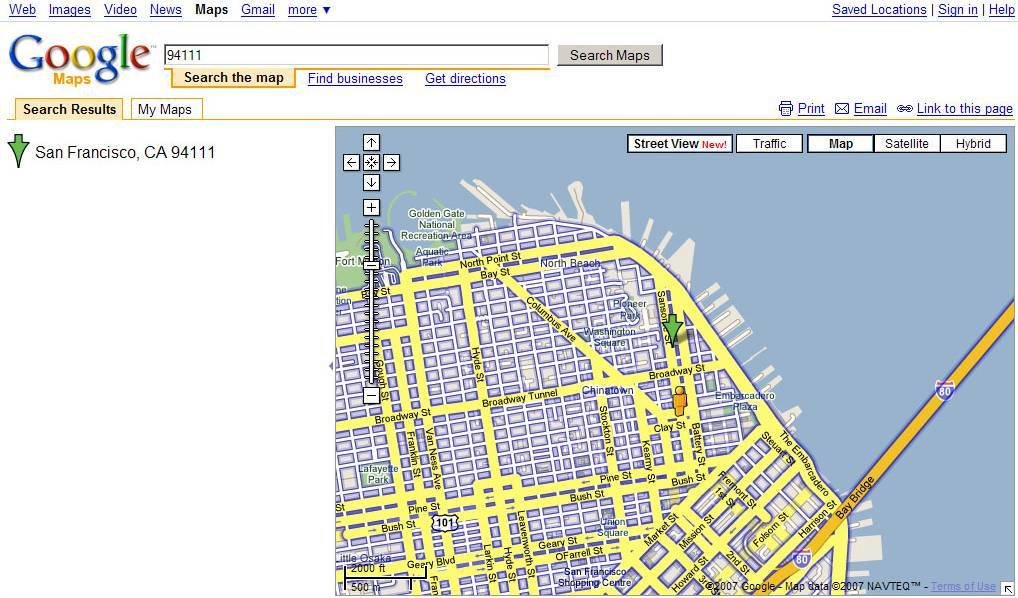Image resolution: width=1018 pixels, height=598 pixels.
Task: Toggle the Traffic overlay
Action: click(769, 144)
